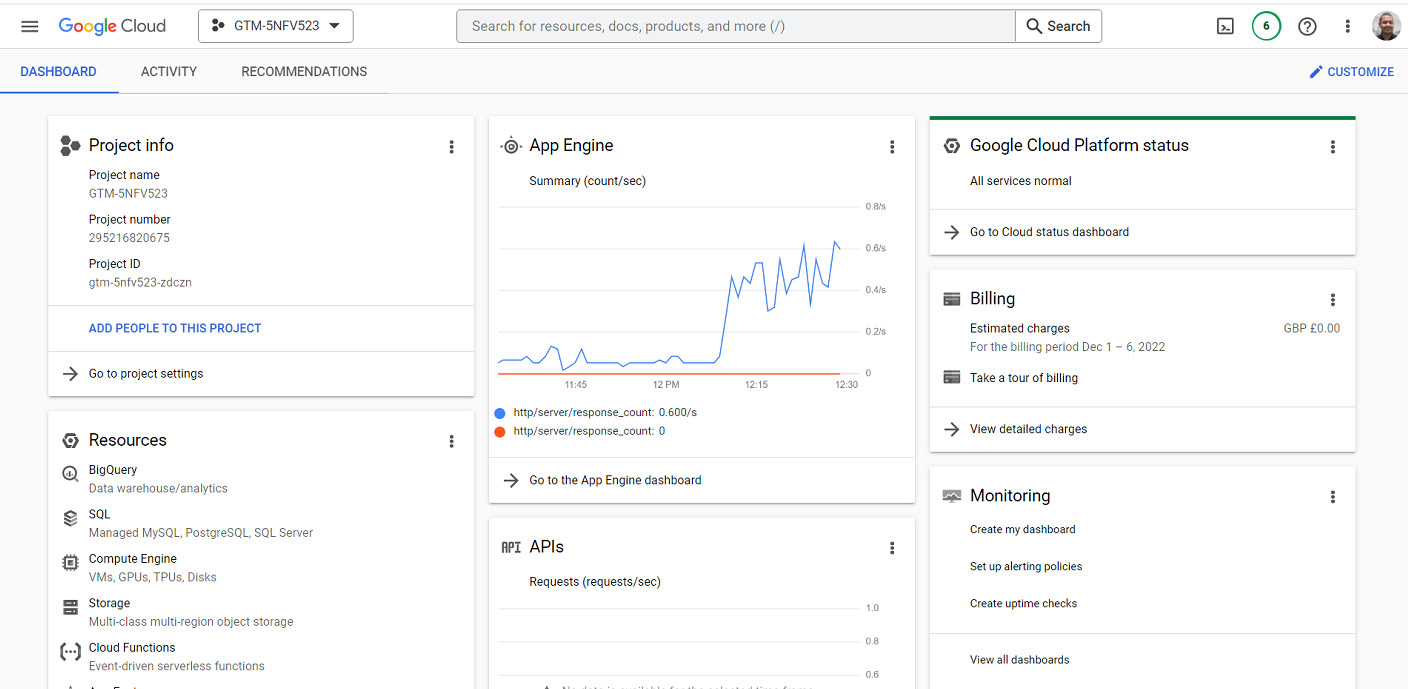Focus the search resources input field
This screenshot has height=689, width=1408.
736,26
